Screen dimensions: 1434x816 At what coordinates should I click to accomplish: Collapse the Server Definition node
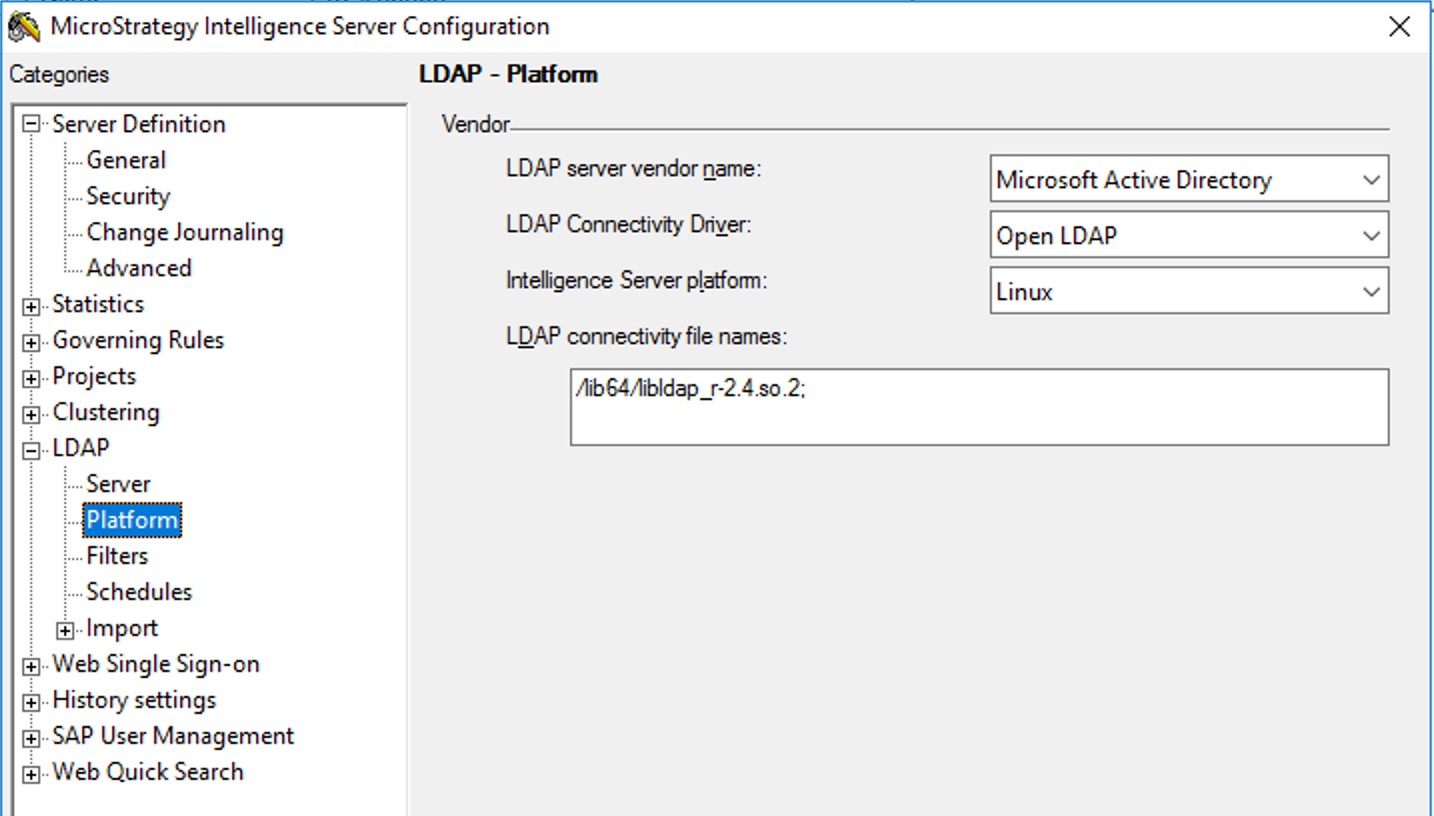[33, 124]
